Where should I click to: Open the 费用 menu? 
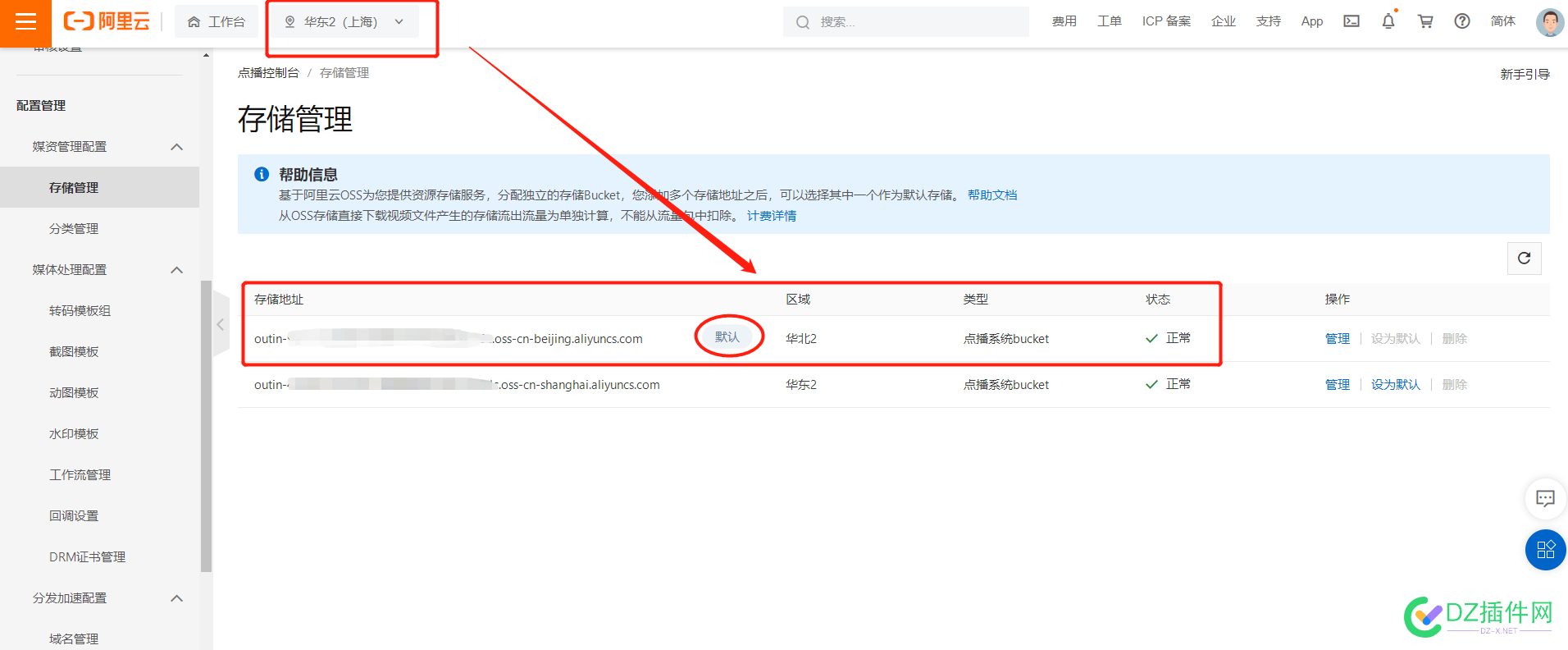(x=1064, y=21)
